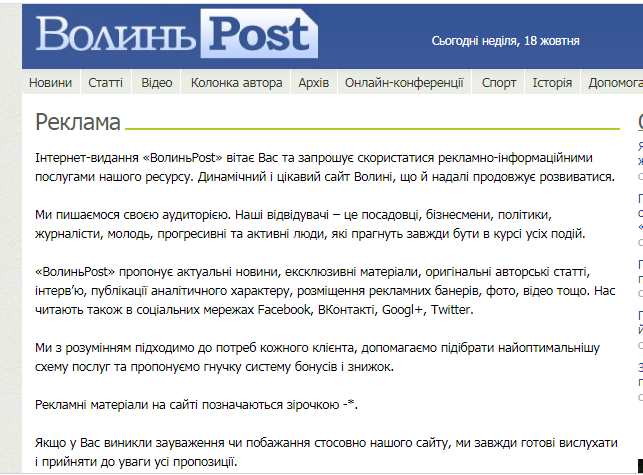Navigate to Онлайн-конференції

click(404, 83)
